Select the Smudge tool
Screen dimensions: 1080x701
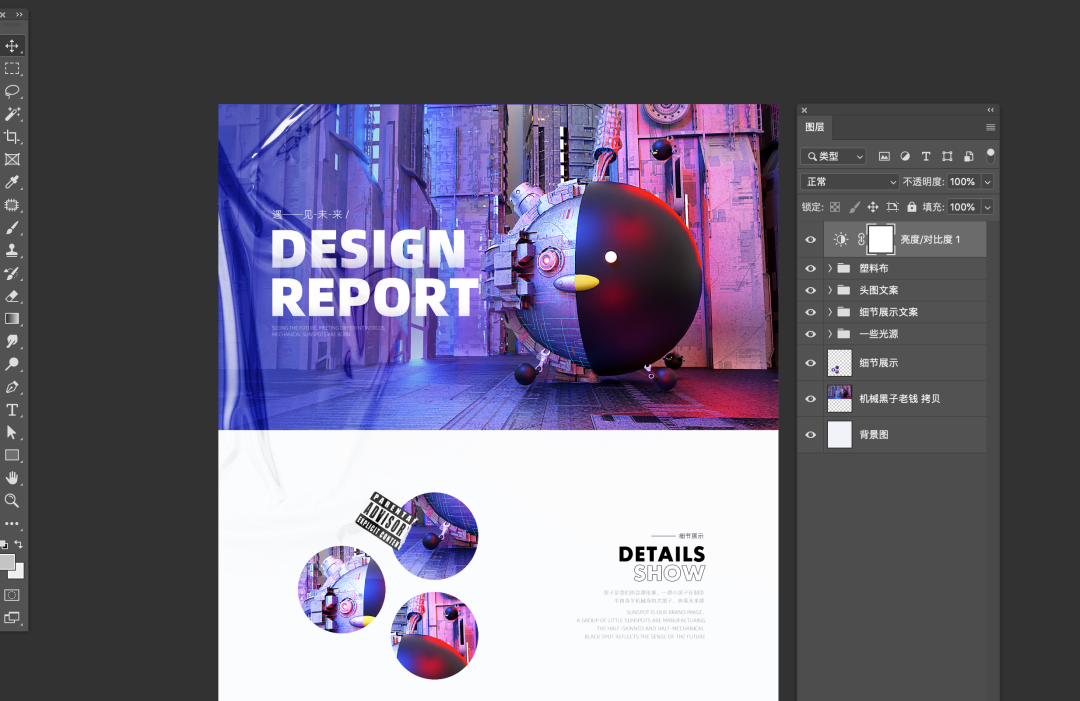(x=12, y=341)
